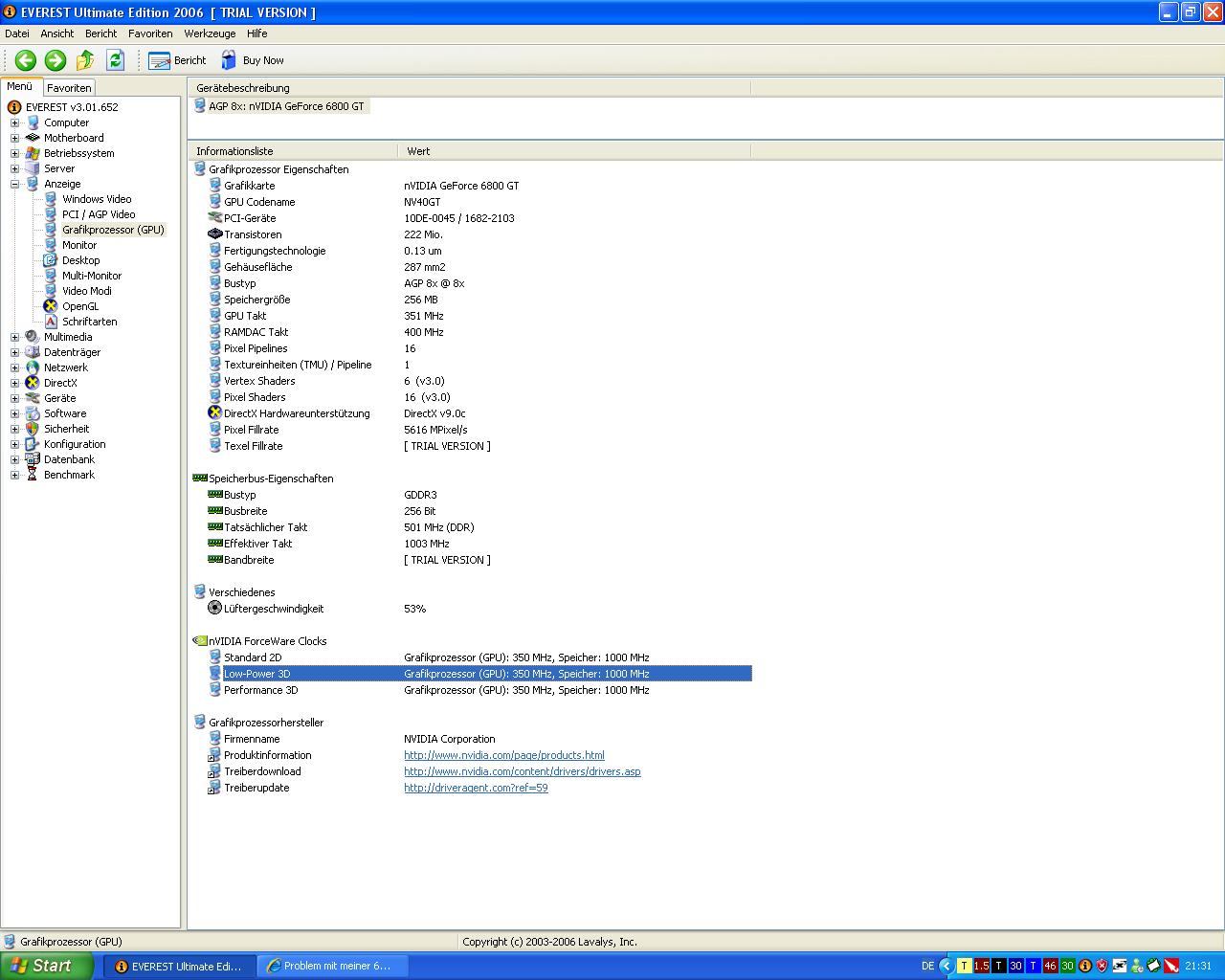Screen dimensions: 1225x980
Task: Click the EVEREST root info icon in the tree
Action: coord(14,107)
